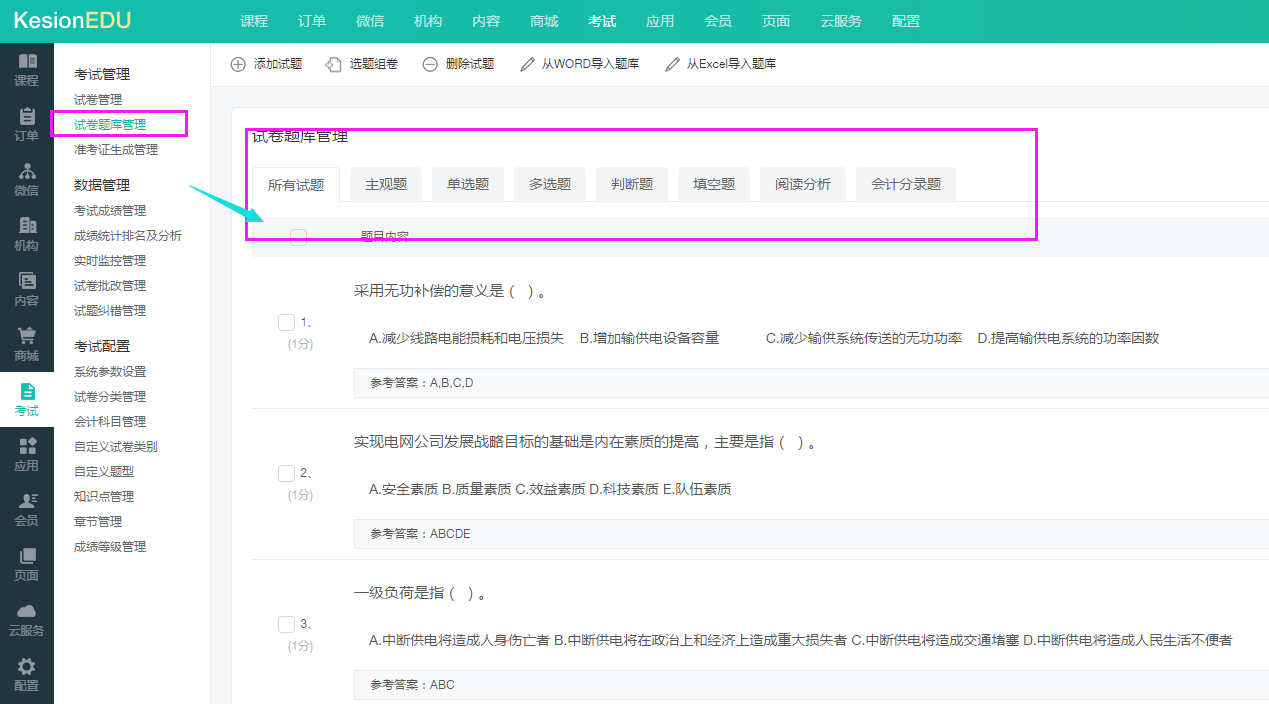The width and height of the screenshot is (1269, 704).
Task: Open the 机构 building icon in sidebar
Action: pos(27,227)
